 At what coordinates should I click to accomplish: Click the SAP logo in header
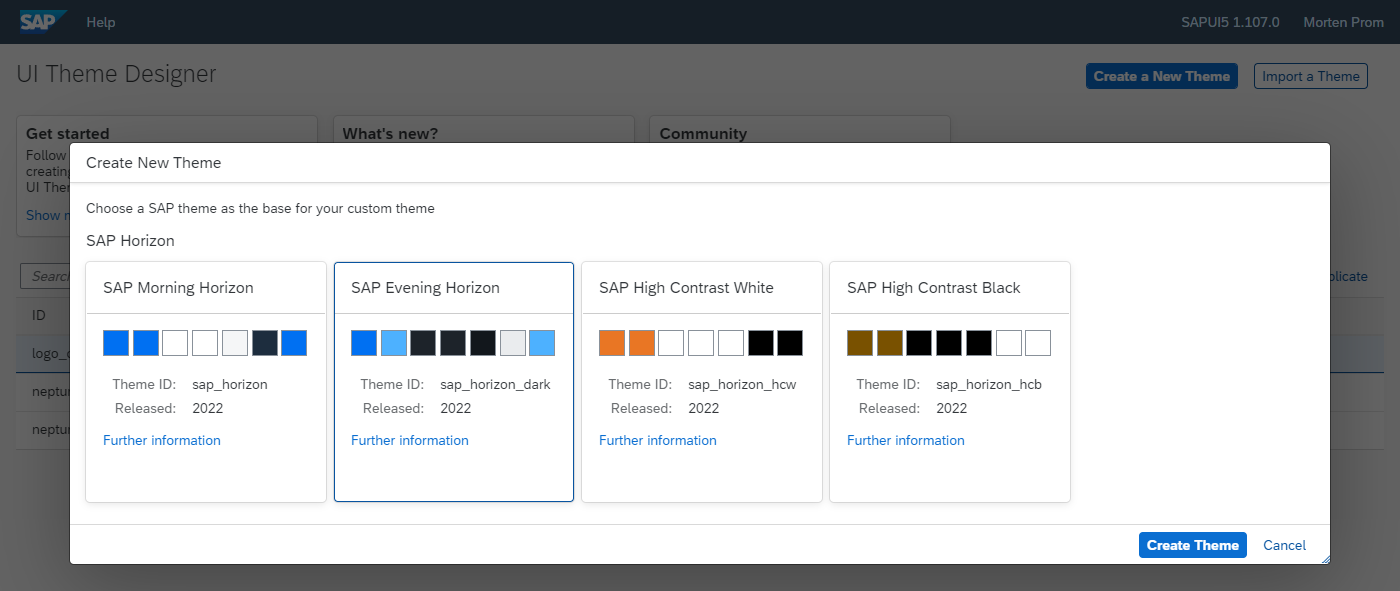[43, 22]
